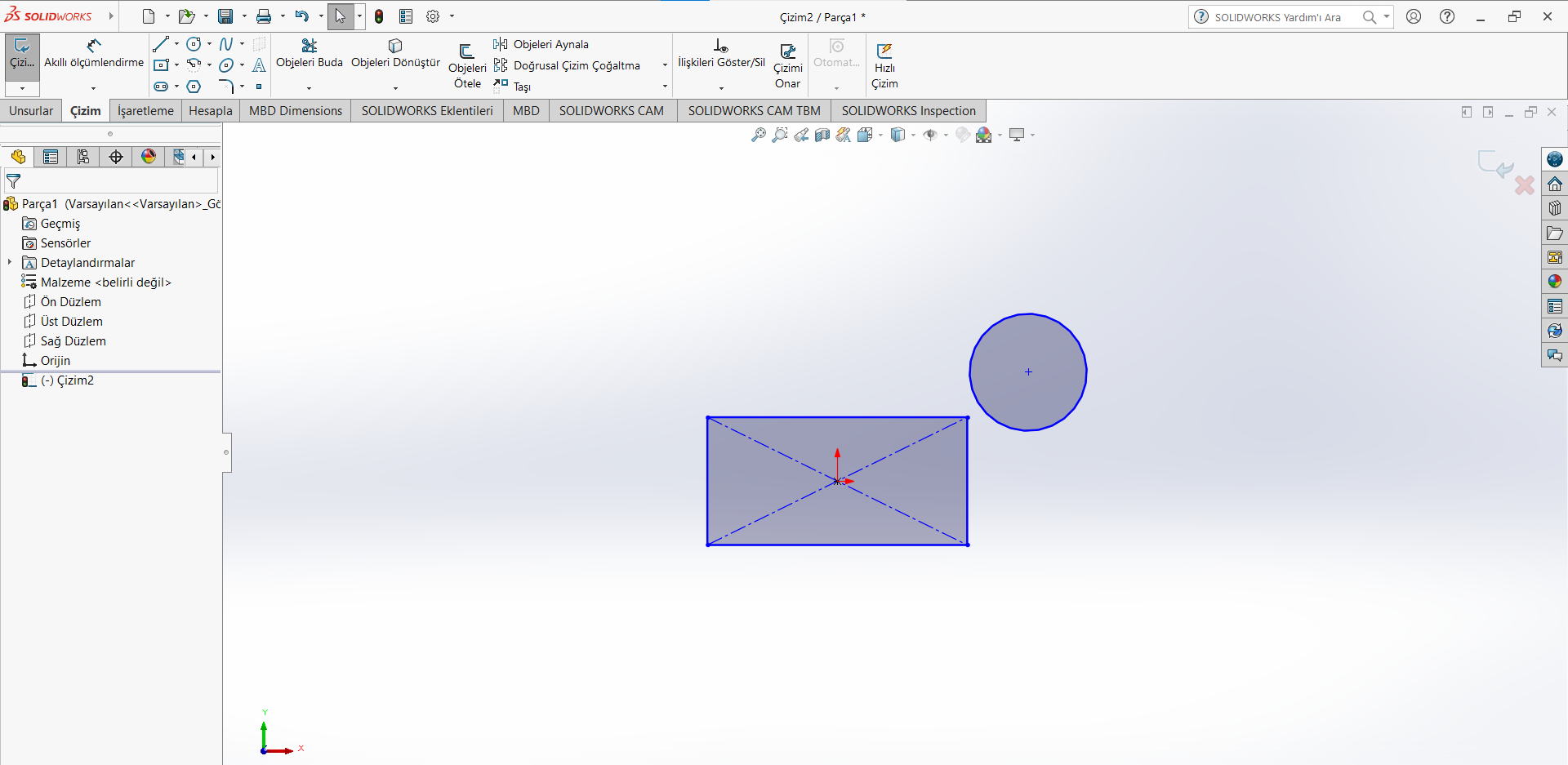
Task: Expand the Circle tool dropdown arrow
Action: point(209,44)
